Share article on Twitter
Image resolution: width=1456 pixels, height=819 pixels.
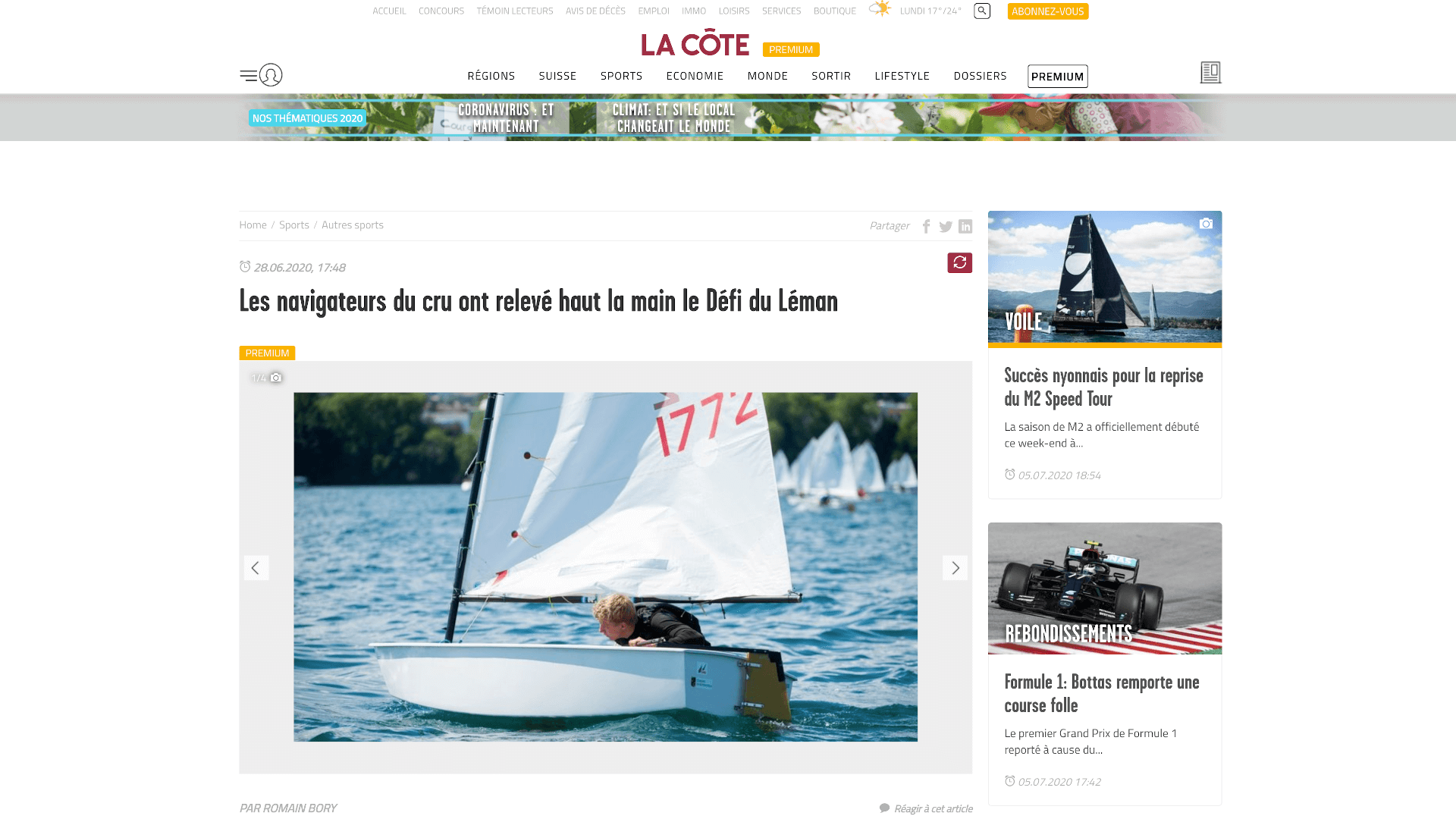click(946, 226)
